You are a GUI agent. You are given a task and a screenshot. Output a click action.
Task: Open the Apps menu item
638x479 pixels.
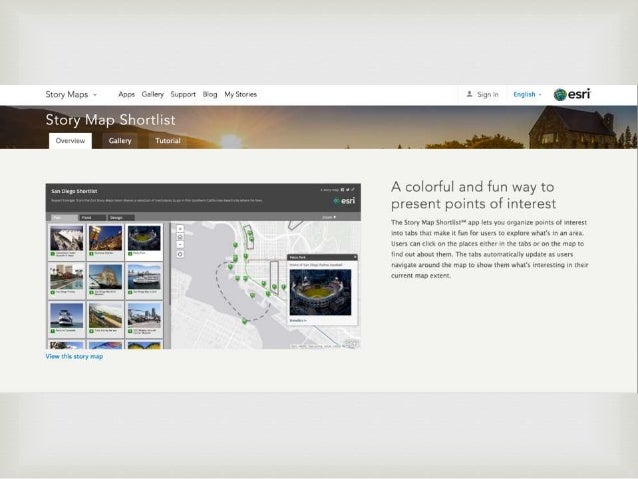coord(126,94)
